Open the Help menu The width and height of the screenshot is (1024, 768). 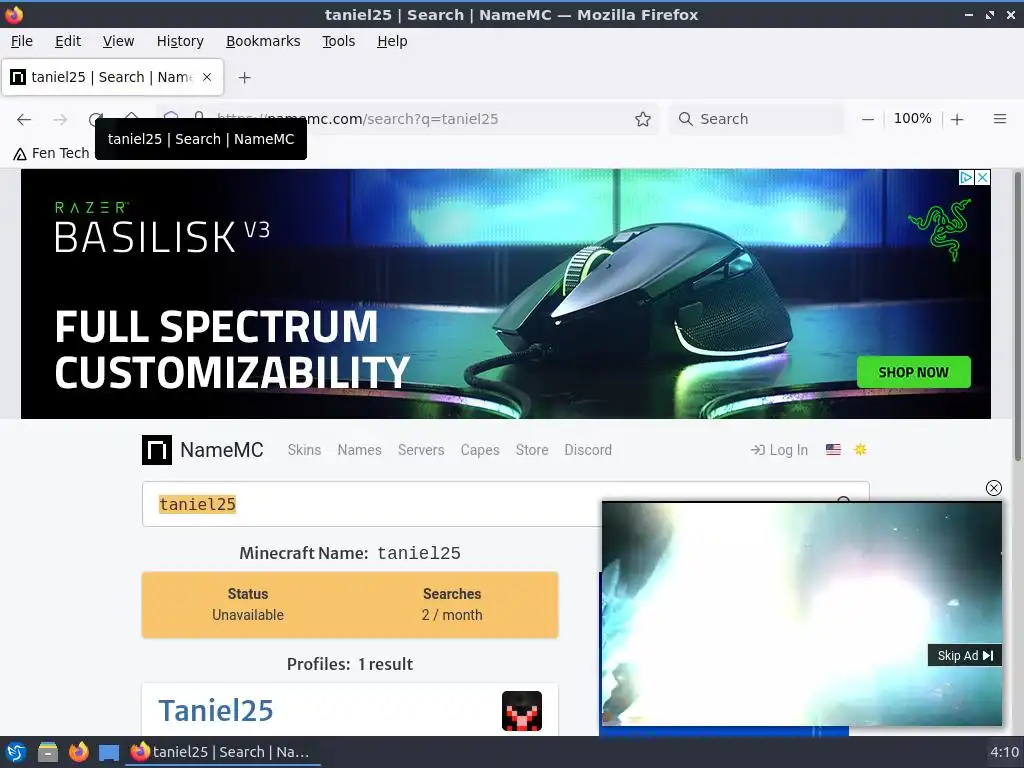[x=392, y=41]
